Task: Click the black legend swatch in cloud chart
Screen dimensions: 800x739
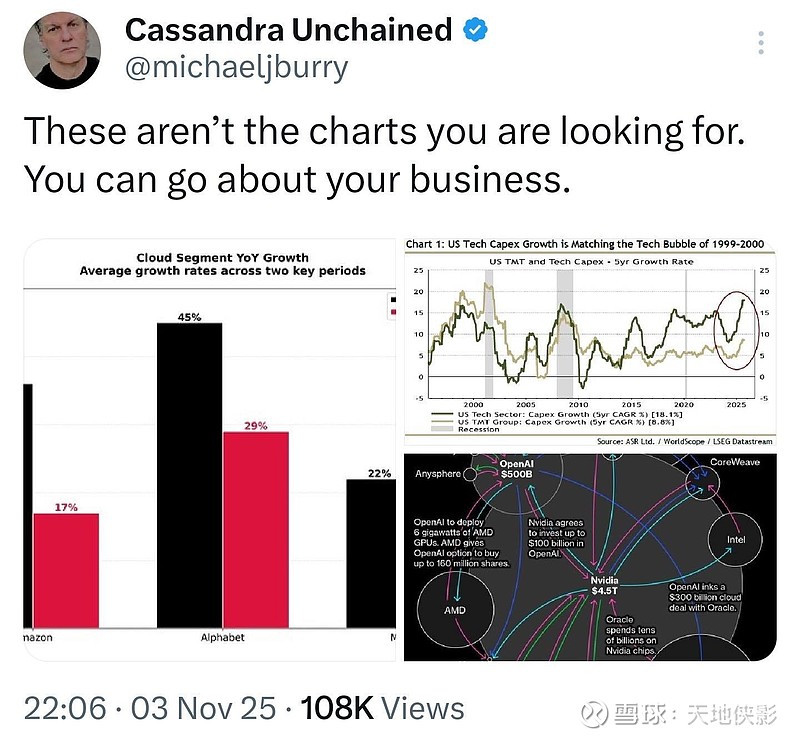Action: [393, 299]
